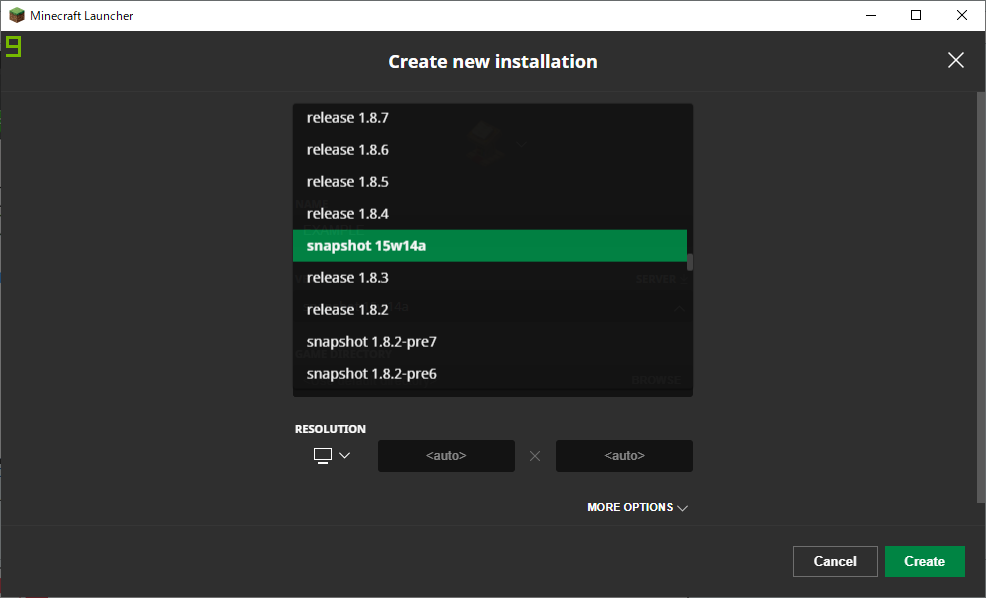The width and height of the screenshot is (986, 598).
Task: Close the Create new installation dialog
Action: point(955,60)
